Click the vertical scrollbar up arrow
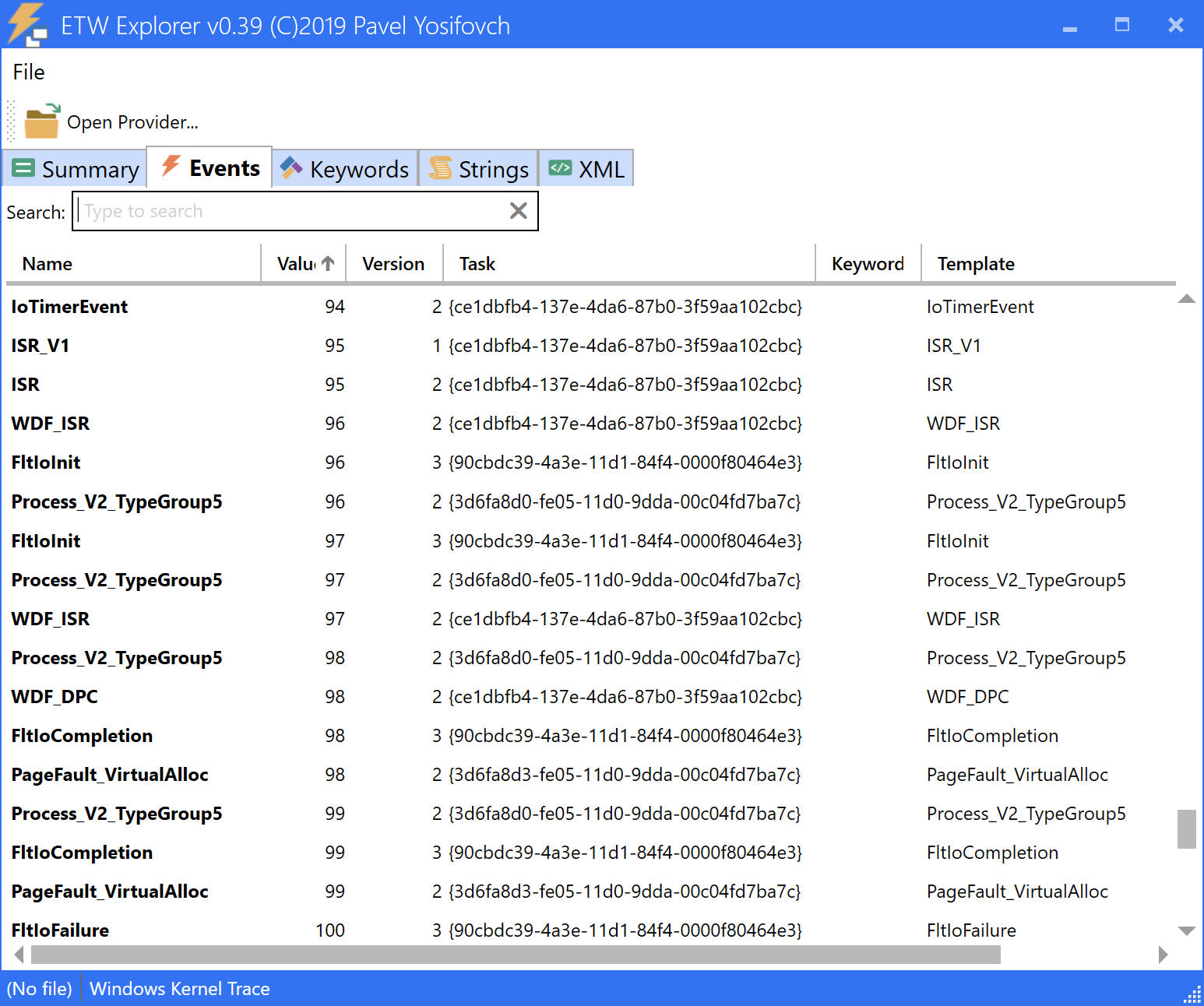 click(1186, 299)
